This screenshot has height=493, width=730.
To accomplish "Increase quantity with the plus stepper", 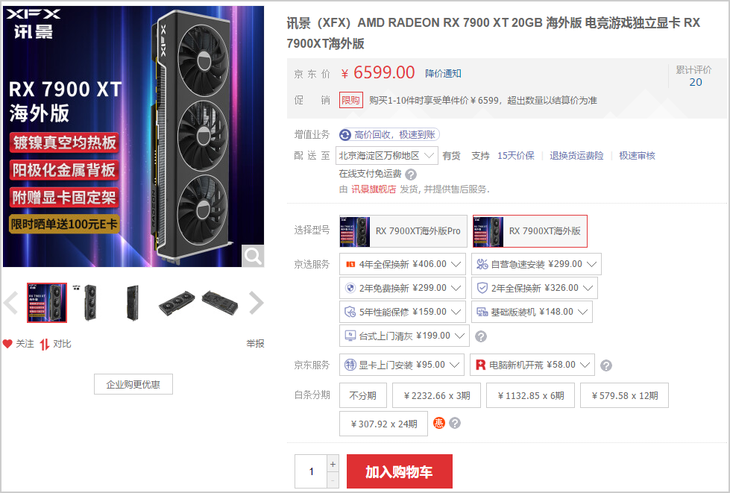I will 333,464.
